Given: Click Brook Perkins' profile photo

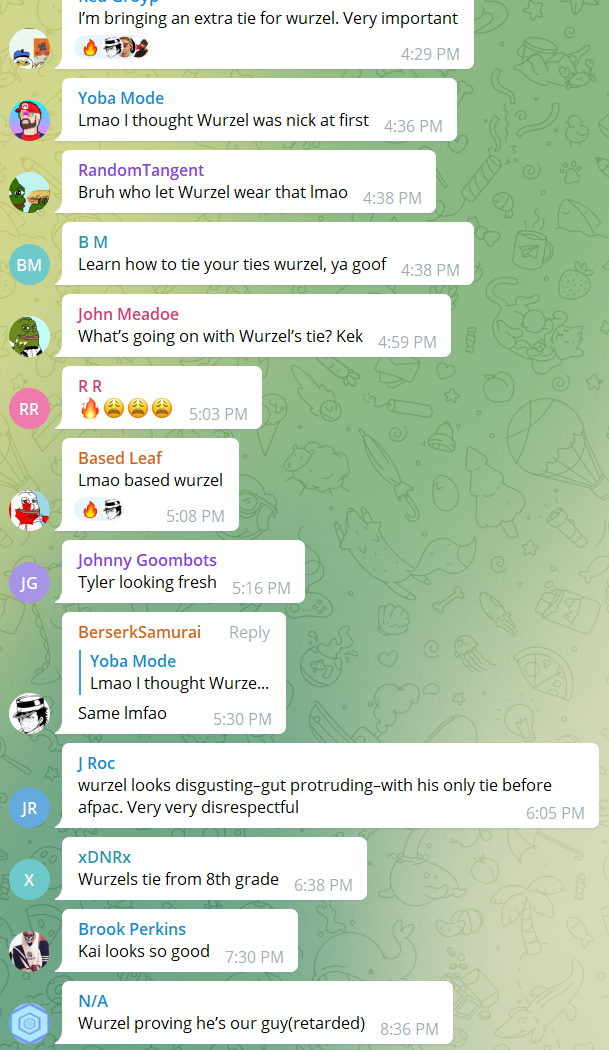Looking at the screenshot, I should pyautogui.click(x=29, y=952).
